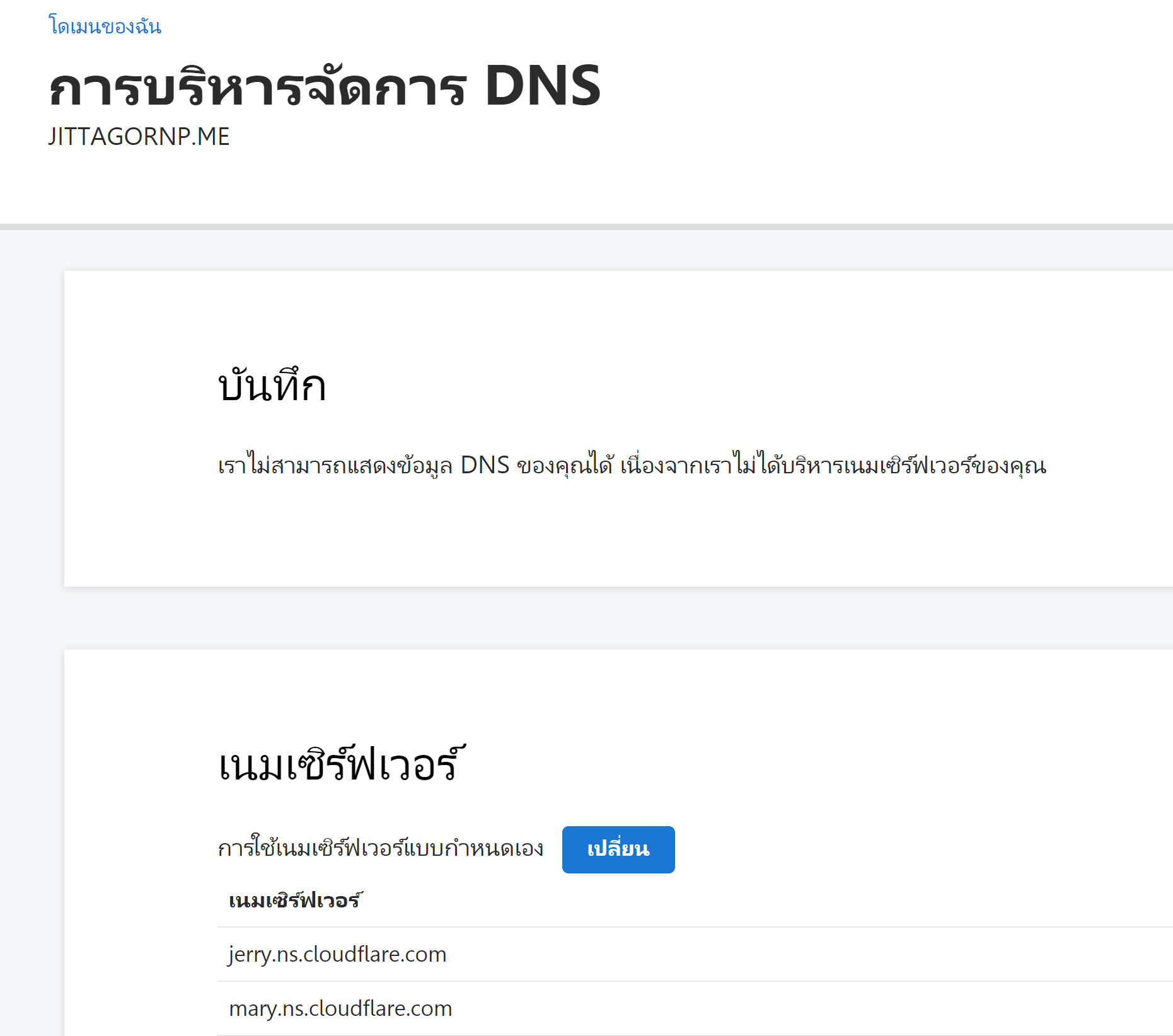Click the word DNS in the records notice
This screenshot has width=1173, height=1036.
coord(484,466)
